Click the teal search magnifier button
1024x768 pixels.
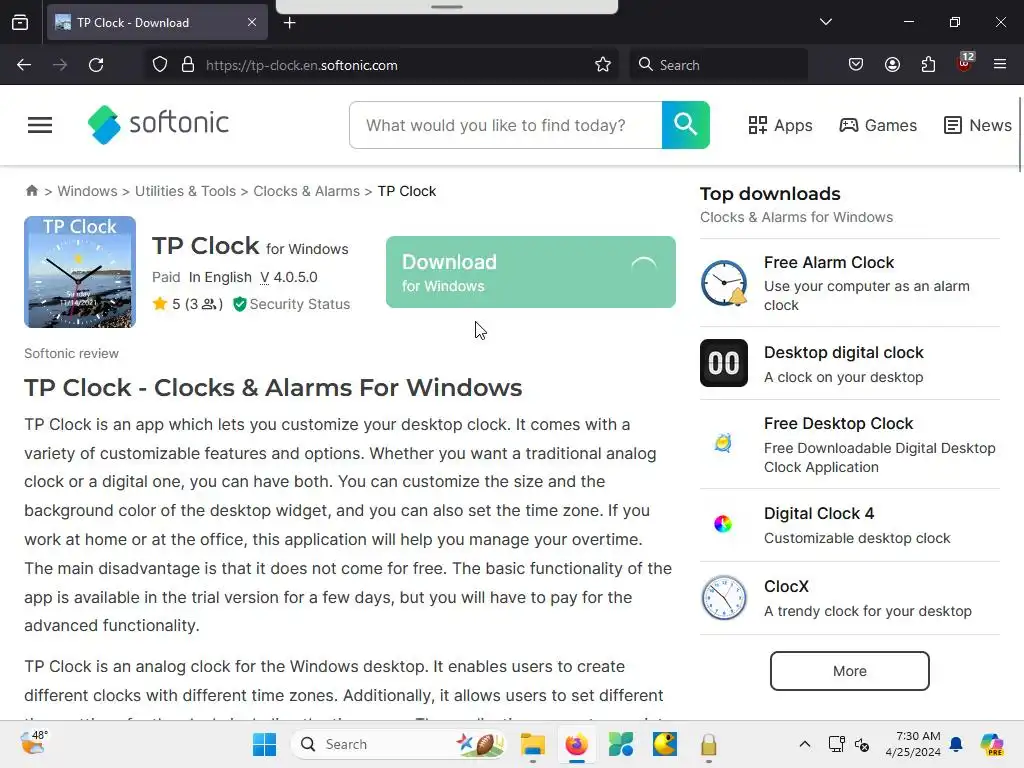pos(685,125)
